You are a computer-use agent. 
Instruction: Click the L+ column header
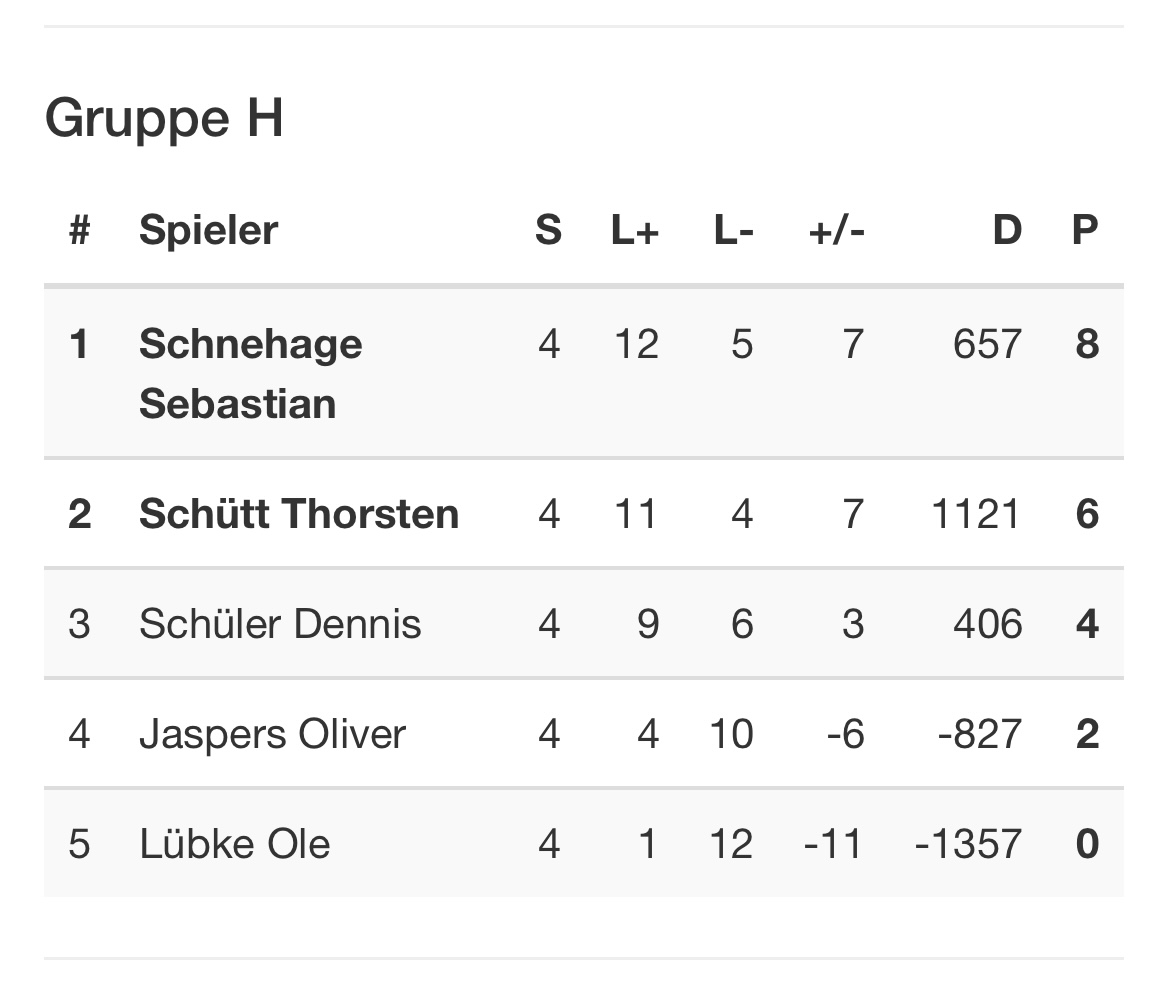(635, 230)
